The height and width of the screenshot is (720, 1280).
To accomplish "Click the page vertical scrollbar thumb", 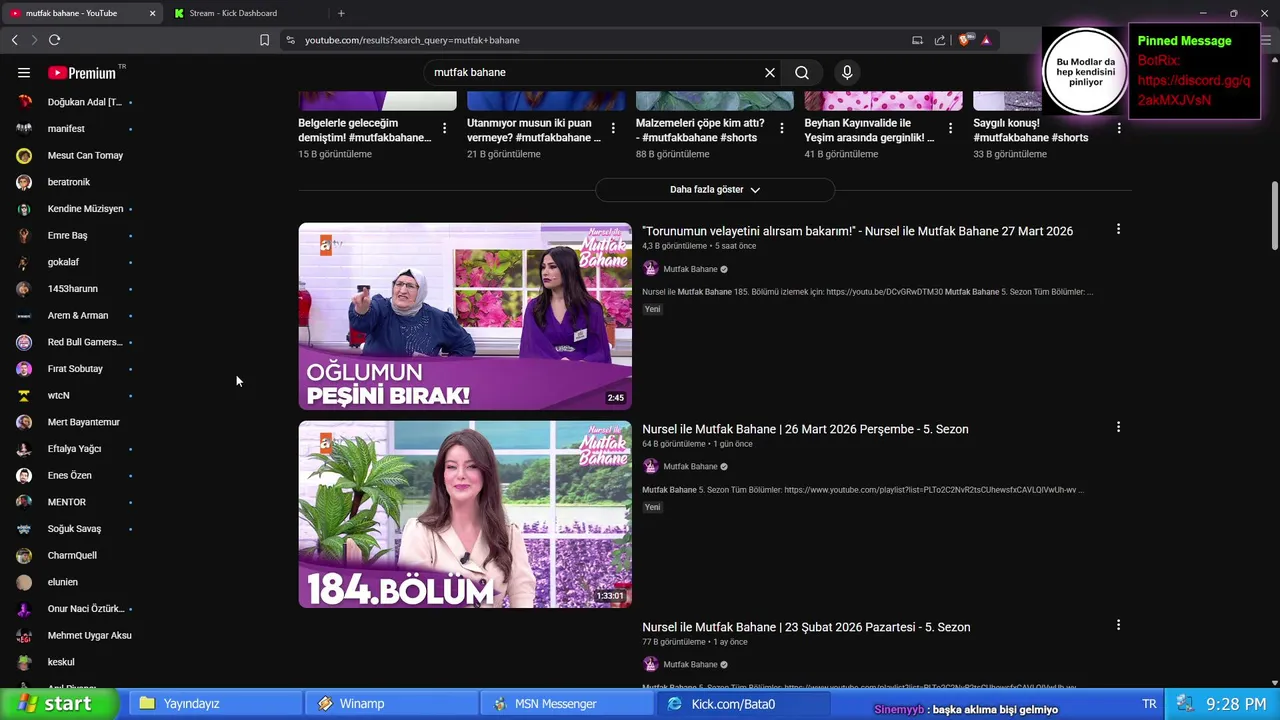I will click(1274, 216).
